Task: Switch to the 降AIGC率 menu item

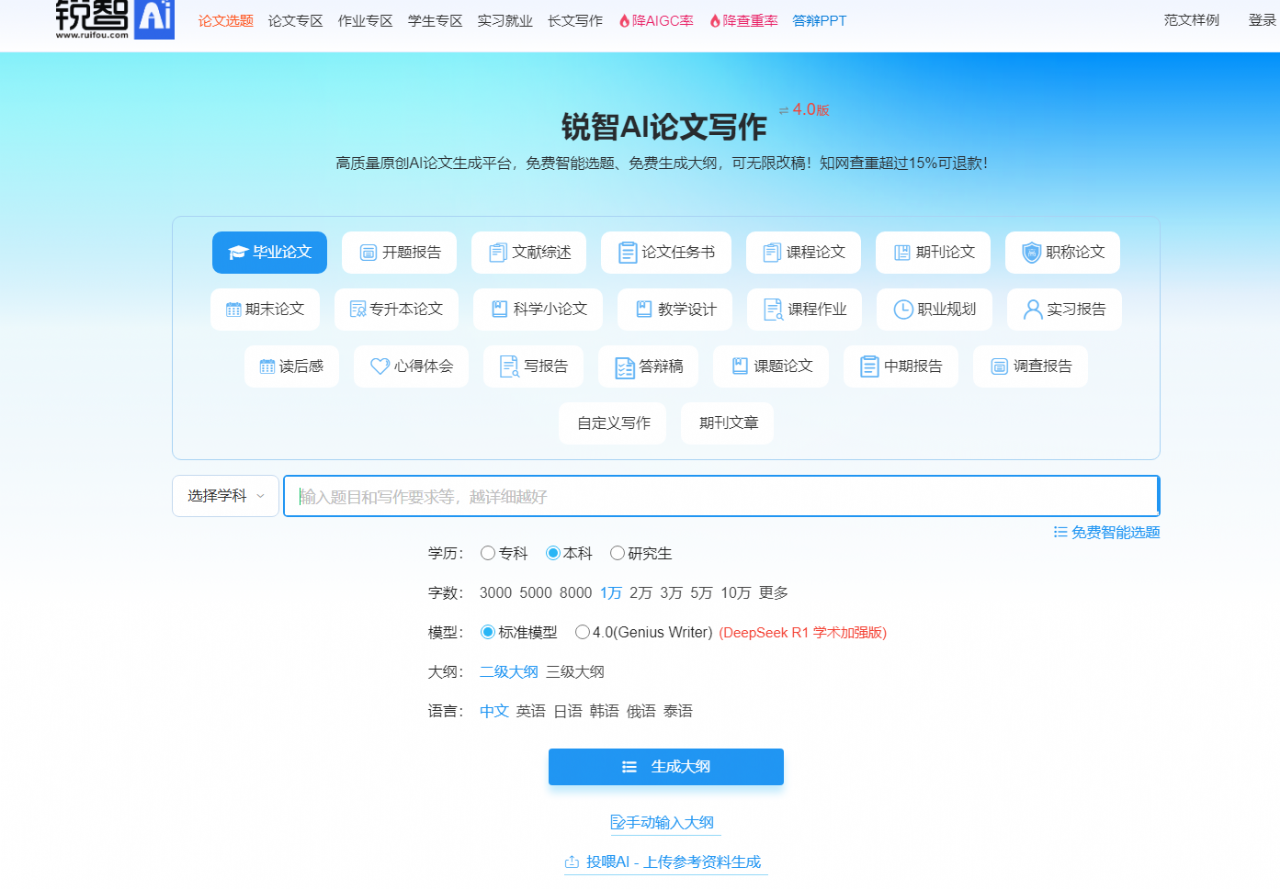Action: (655, 19)
